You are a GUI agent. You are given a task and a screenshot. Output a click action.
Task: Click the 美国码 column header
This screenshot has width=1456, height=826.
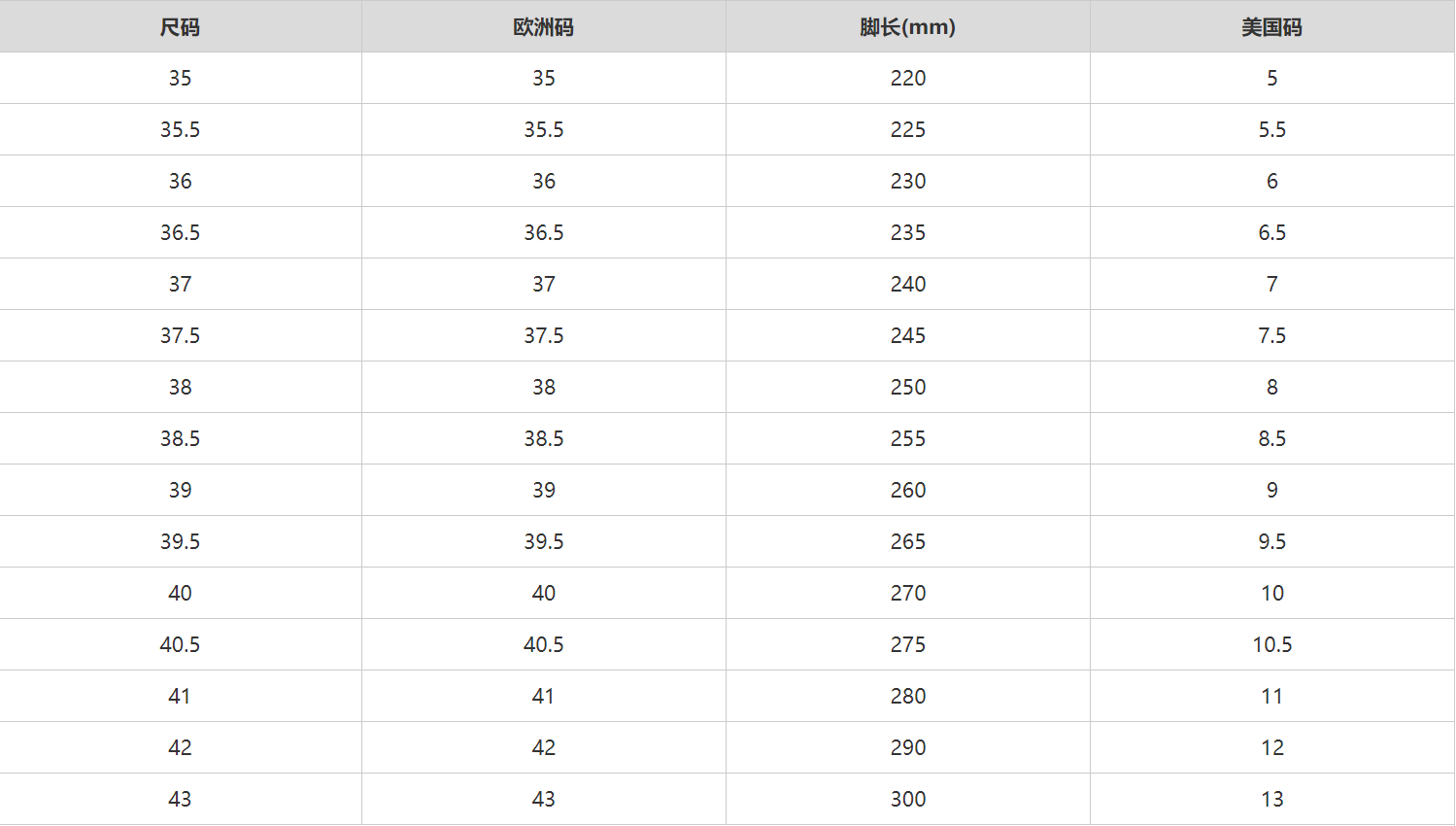[x=1271, y=27]
